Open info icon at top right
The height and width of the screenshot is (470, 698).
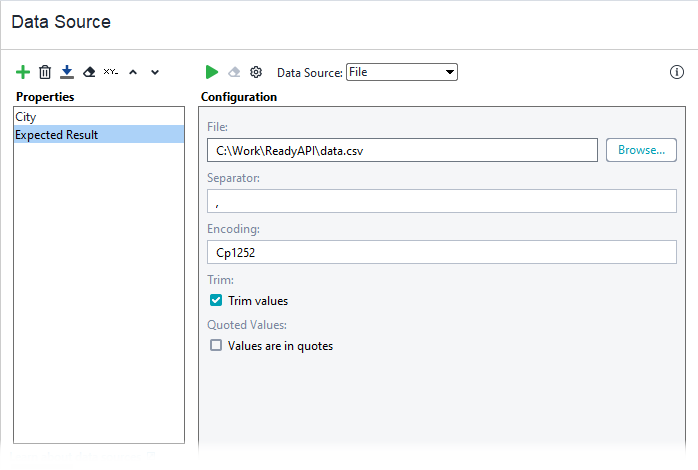(677, 72)
